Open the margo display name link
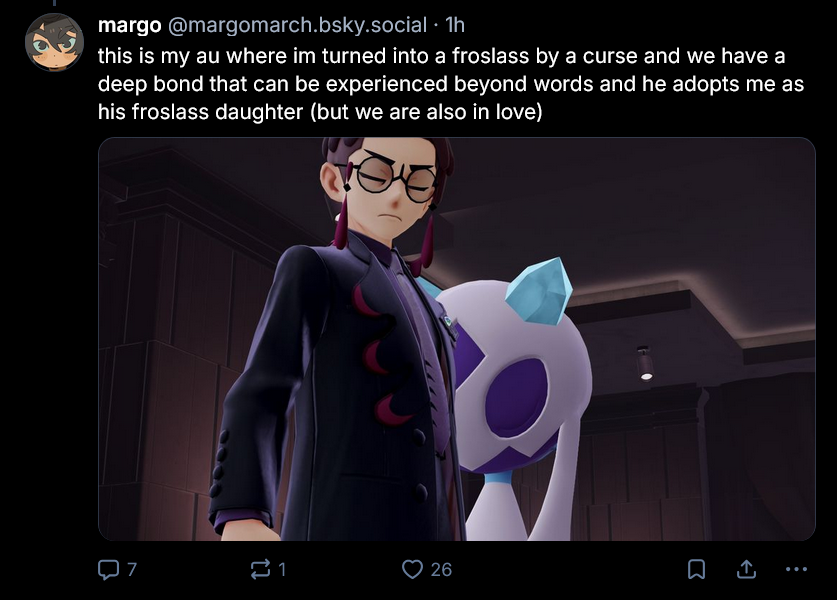Image resolution: width=837 pixels, height=600 pixels. tap(129, 25)
